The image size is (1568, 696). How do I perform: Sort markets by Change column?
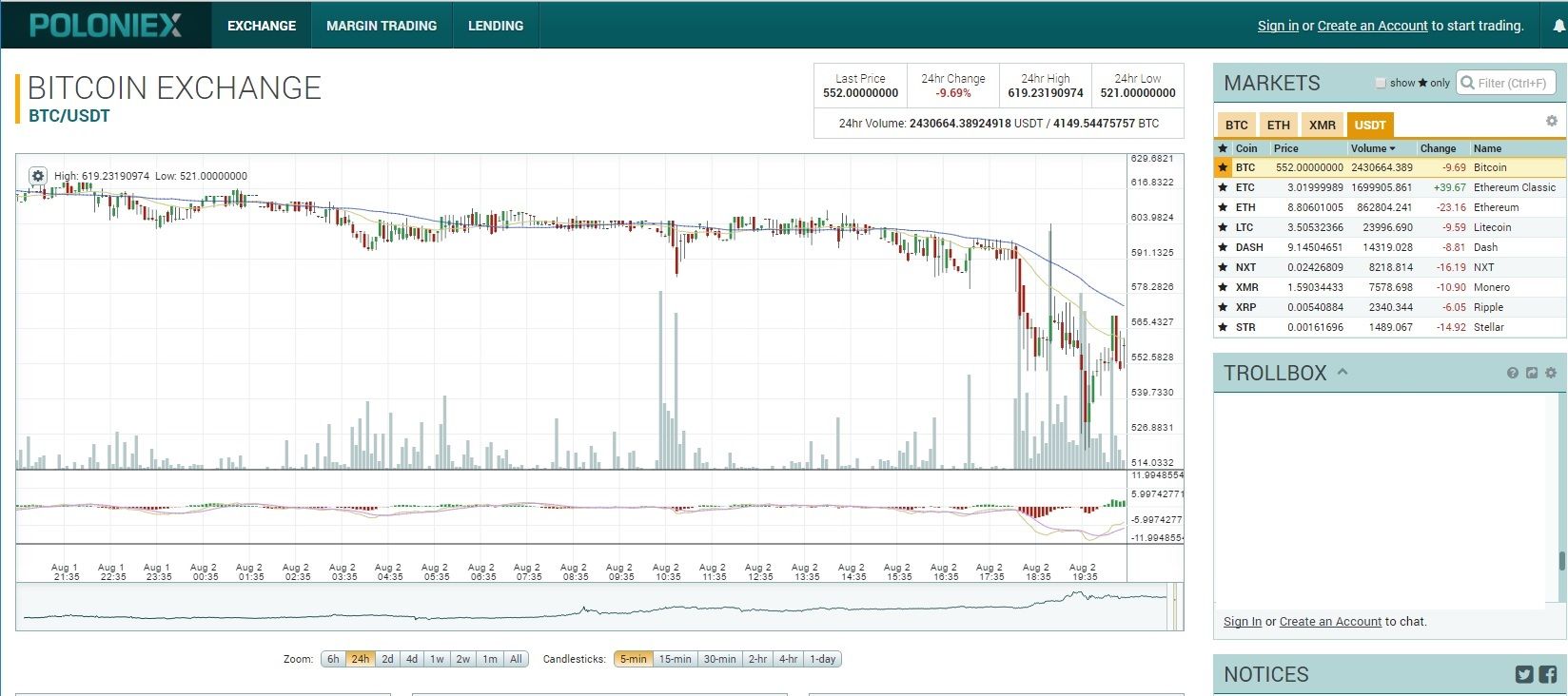point(1438,148)
